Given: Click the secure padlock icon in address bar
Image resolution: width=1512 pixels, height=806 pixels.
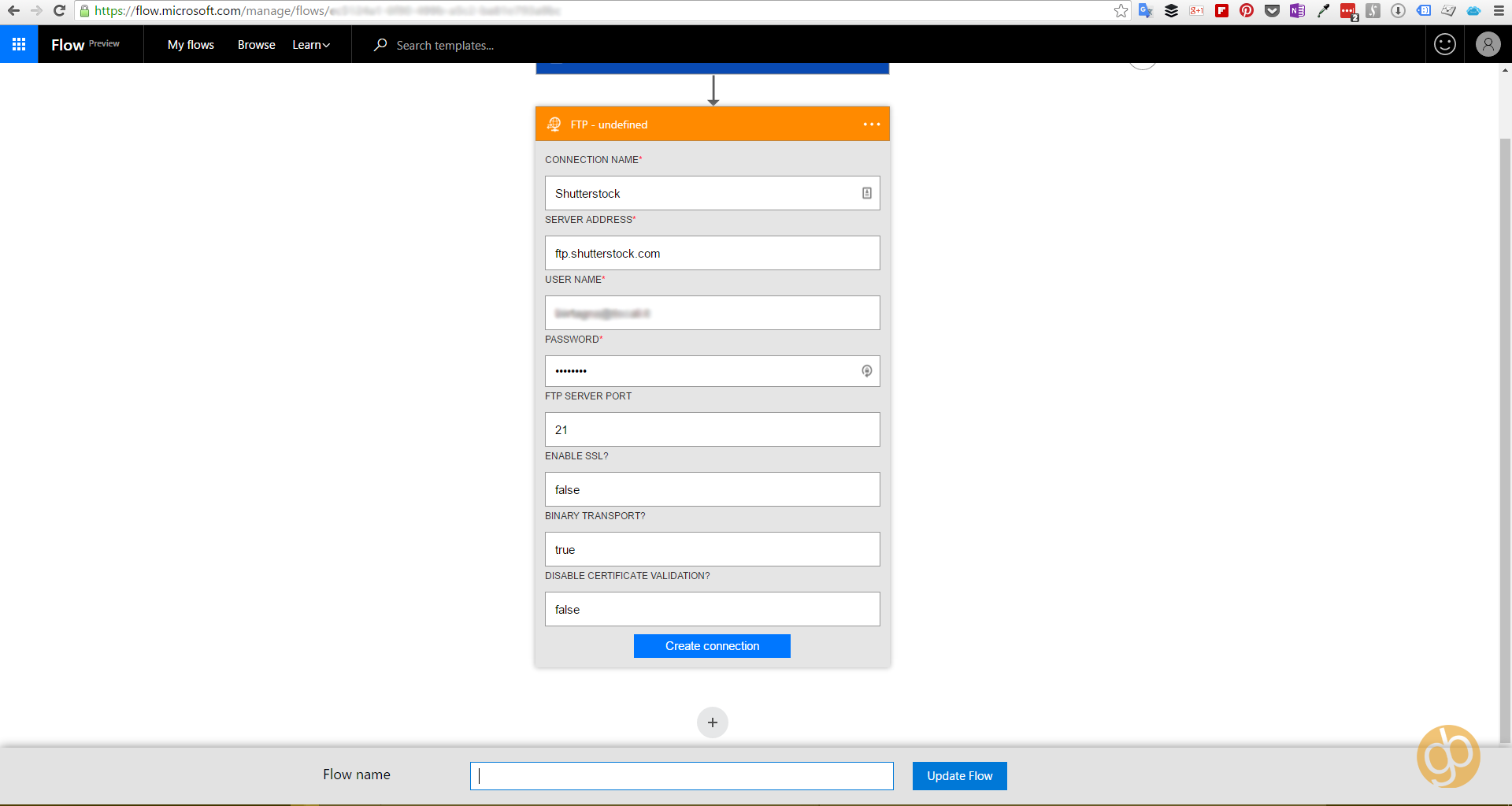Looking at the screenshot, I should 84,11.
